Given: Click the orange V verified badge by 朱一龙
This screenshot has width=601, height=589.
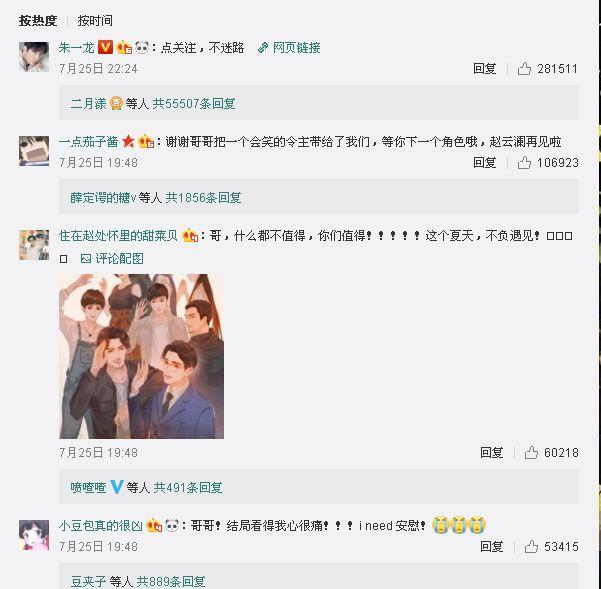Looking at the screenshot, I should point(105,48).
